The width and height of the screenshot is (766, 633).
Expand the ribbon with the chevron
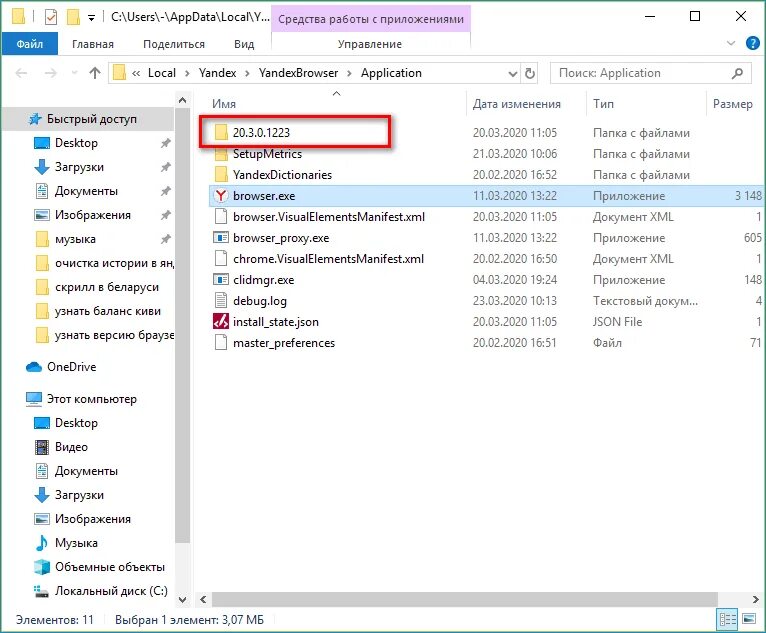tap(731, 43)
